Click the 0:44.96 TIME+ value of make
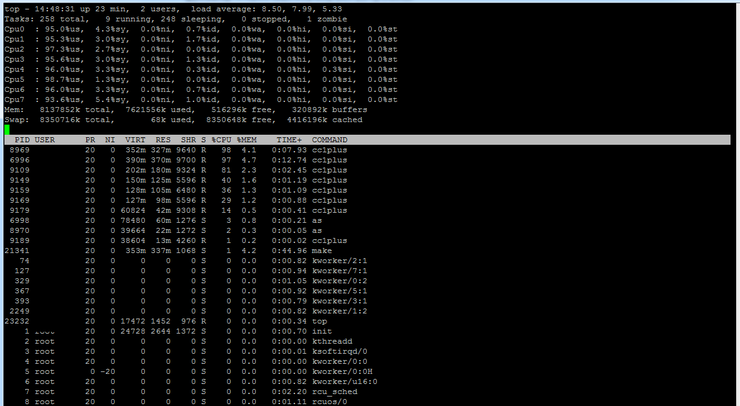The width and height of the screenshot is (740, 406). [289, 251]
